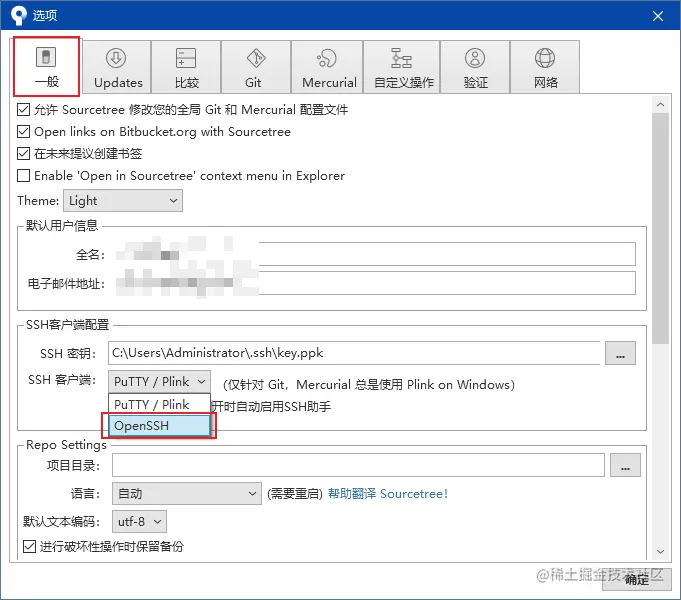Toggle 进行破坏性操作时保留备份 checkbox
The image size is (681, 600).
tap(29, 546)
